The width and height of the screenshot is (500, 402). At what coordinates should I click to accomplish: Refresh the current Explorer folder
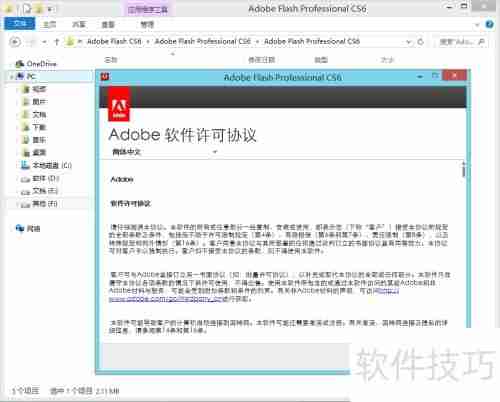(x=421, y=42)
